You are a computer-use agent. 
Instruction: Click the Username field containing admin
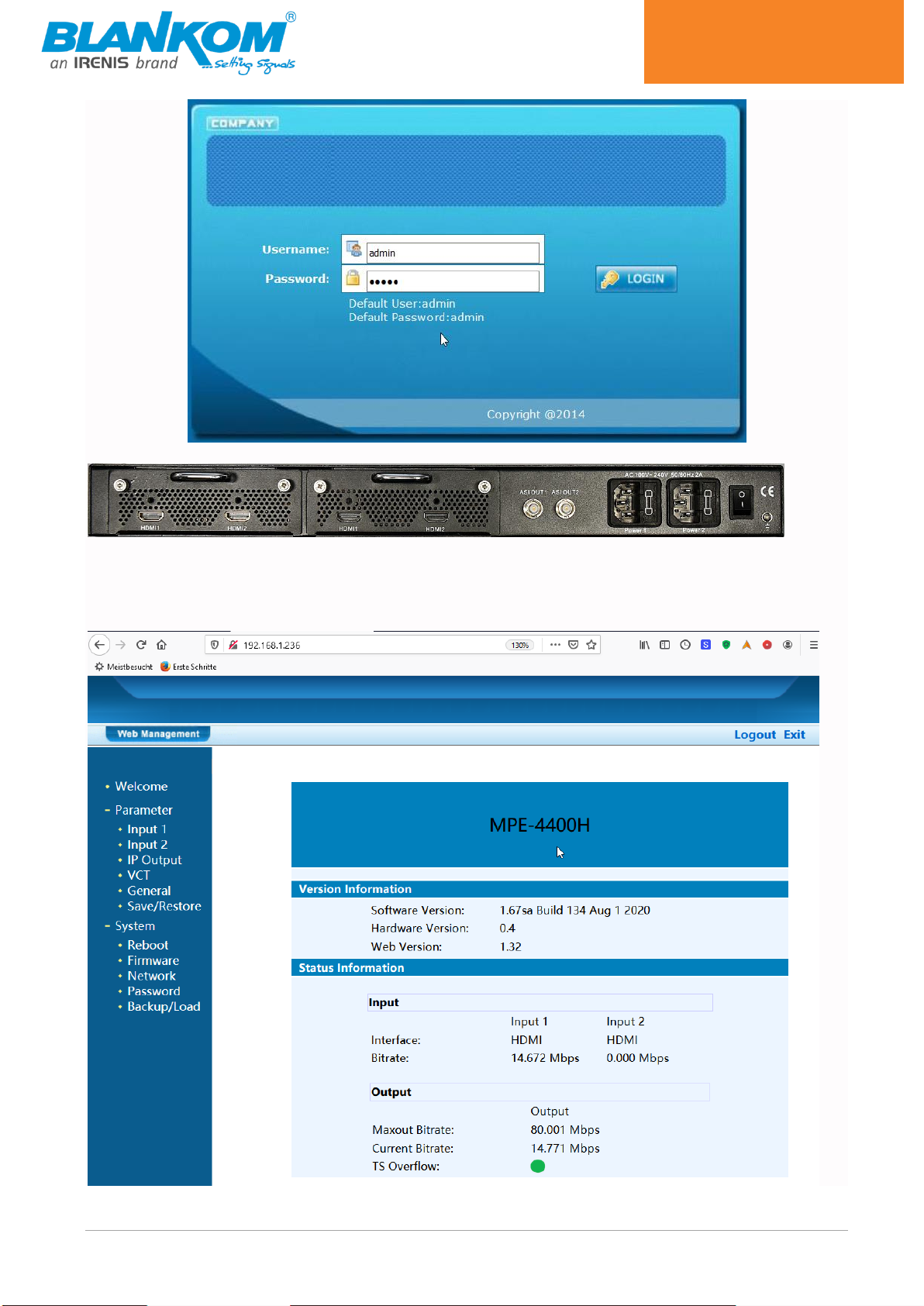453,253
